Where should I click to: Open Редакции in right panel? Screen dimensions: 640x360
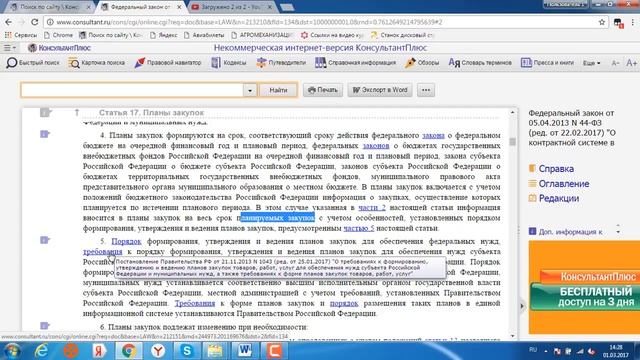coord(554,198)
